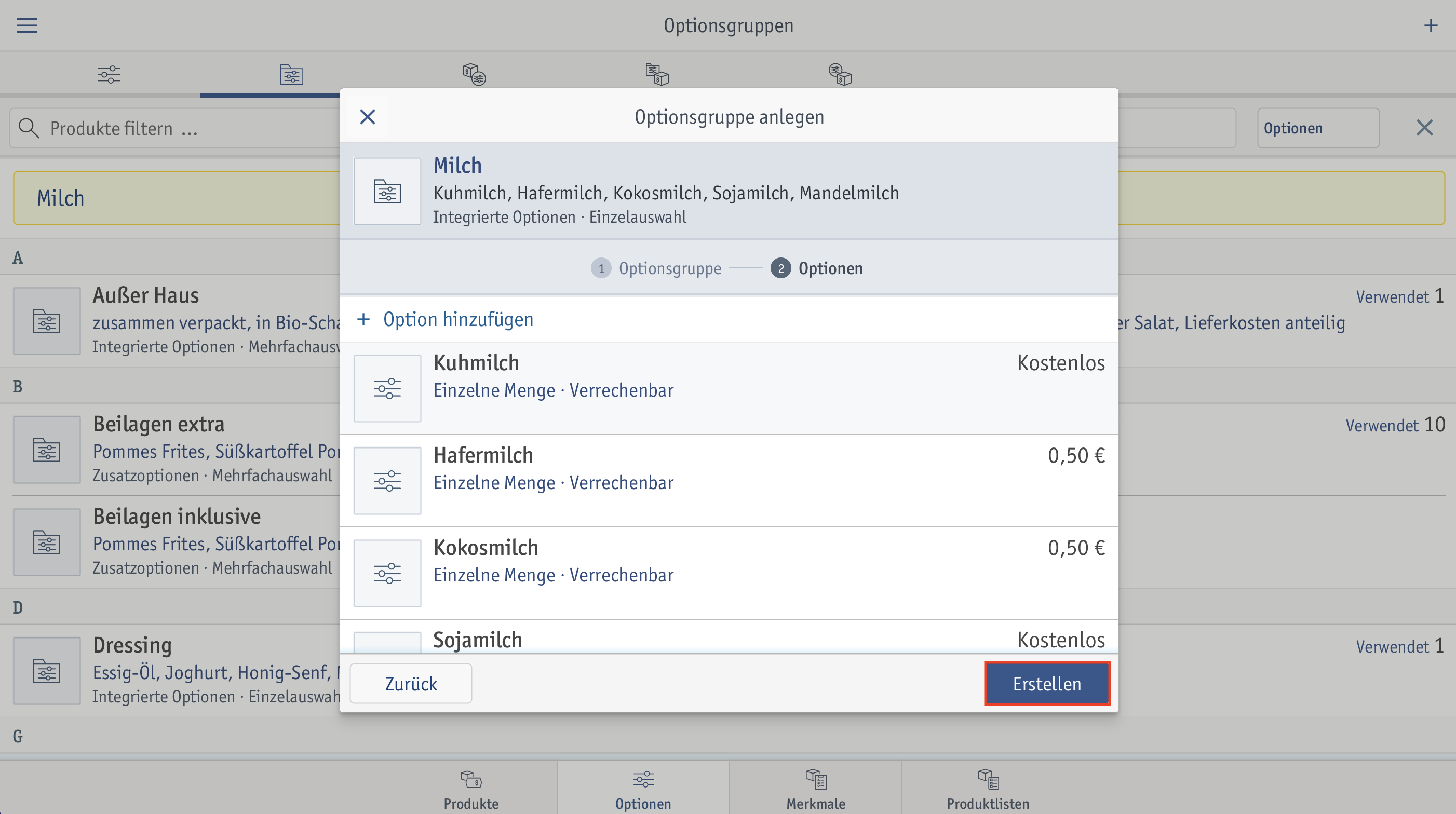Viewport: 1456px width, 814px height.
Task: Click the Dressing group icon
Action: [x=47, y=671]
